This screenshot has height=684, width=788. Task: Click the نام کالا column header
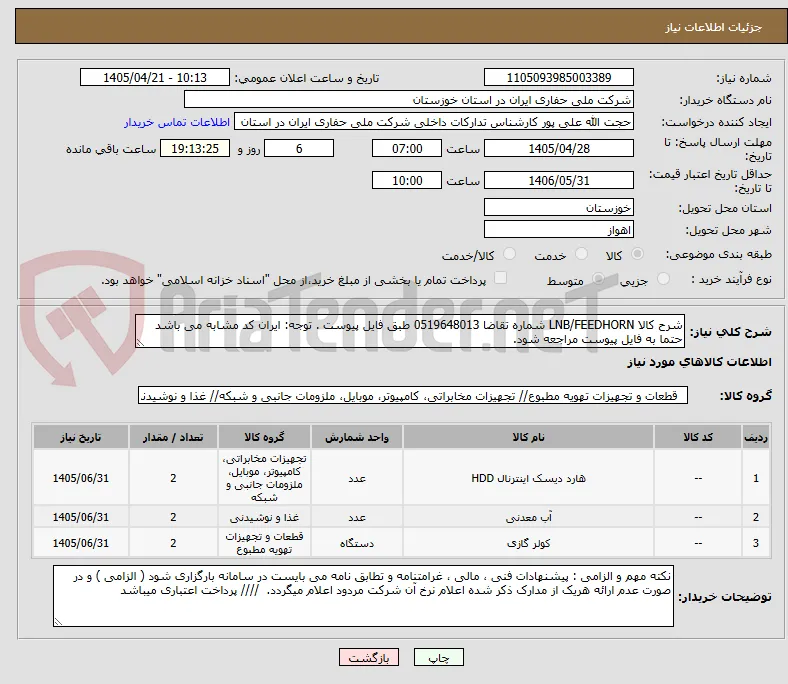click(x=528, y=437)
